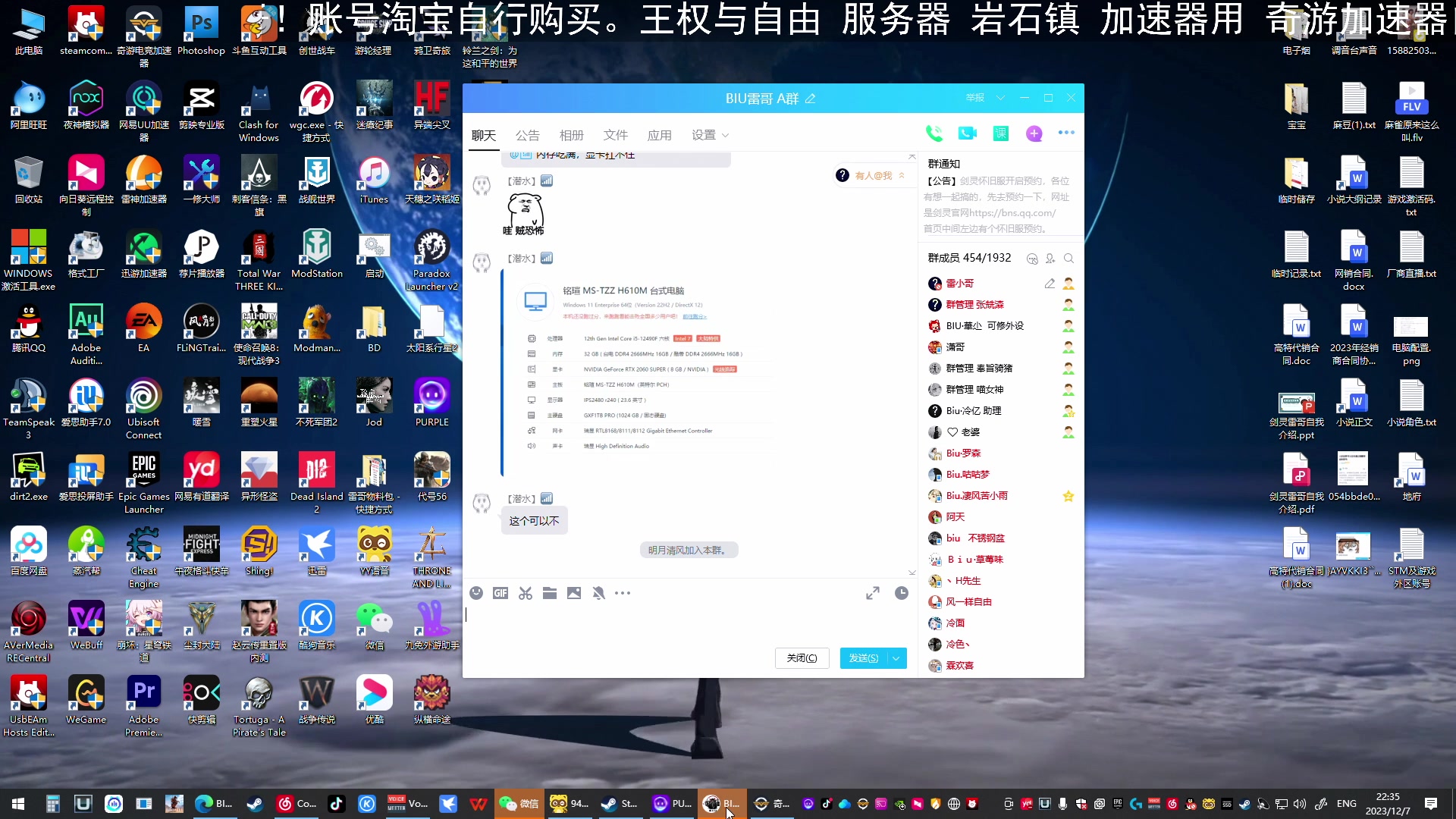
Task: Search group members with the magnifier icon
Action: tap(1070, 259)
